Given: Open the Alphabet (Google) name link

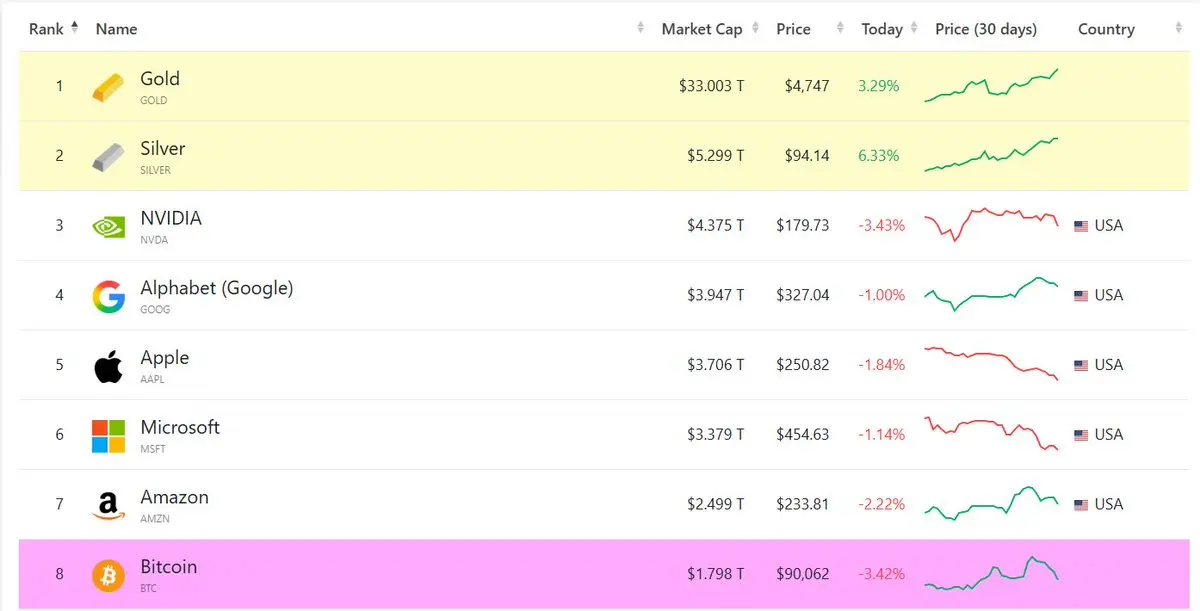Looking at the screenshot, I should click(x=217, y=288).
